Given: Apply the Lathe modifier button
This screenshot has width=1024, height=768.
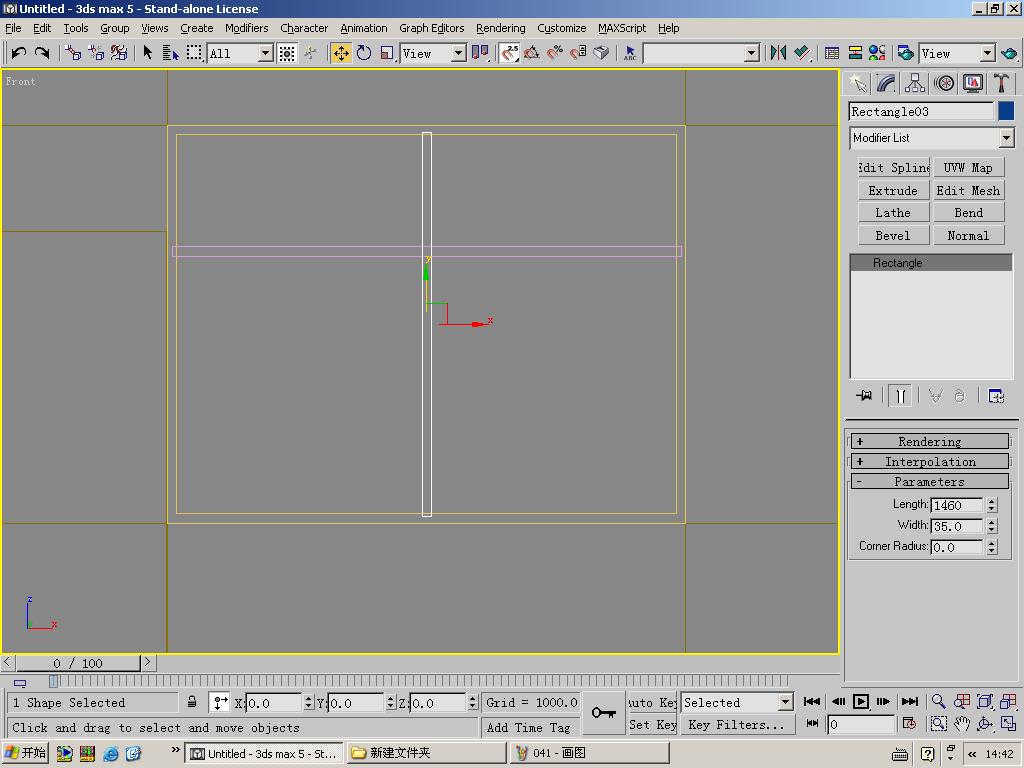Looking at the screenshot, I should [893, 213].
